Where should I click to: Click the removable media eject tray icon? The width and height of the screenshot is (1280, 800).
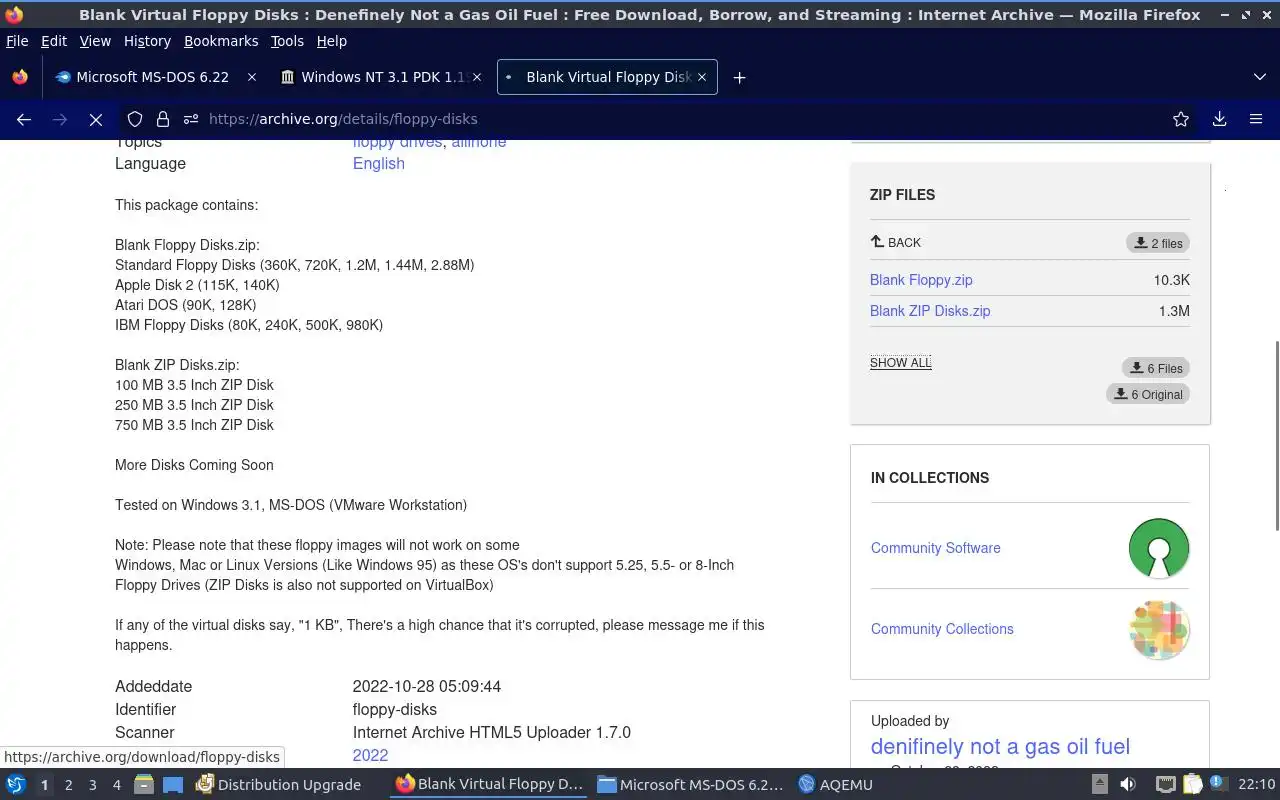click(x=1100, y=785)
